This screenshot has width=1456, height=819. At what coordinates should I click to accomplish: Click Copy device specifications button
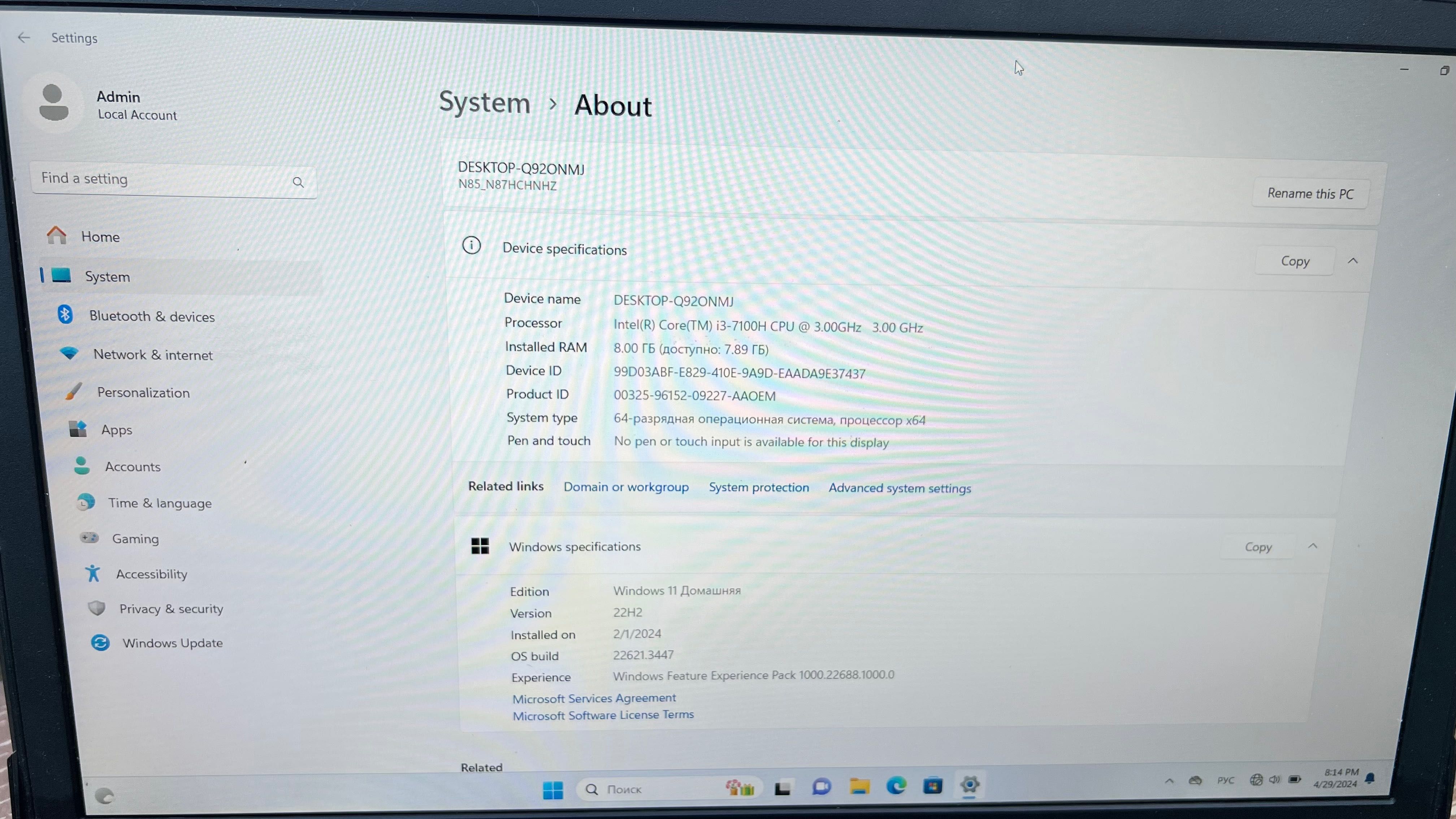(x=1295, y=261)
